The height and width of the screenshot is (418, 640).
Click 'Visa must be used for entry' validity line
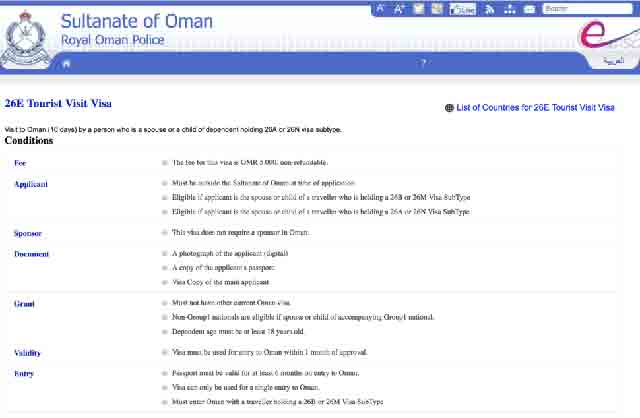coord(269,352)
